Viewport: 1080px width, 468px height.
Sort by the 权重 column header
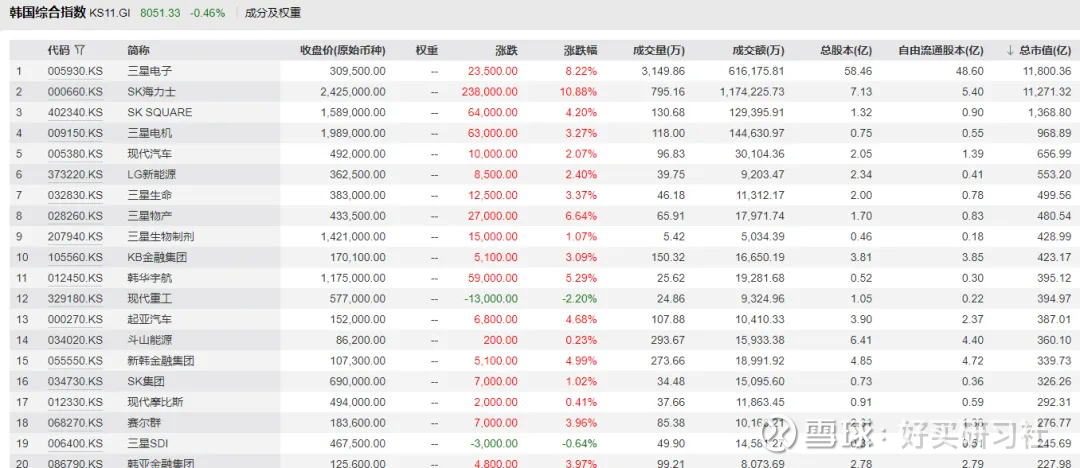[x=427, y=50]
